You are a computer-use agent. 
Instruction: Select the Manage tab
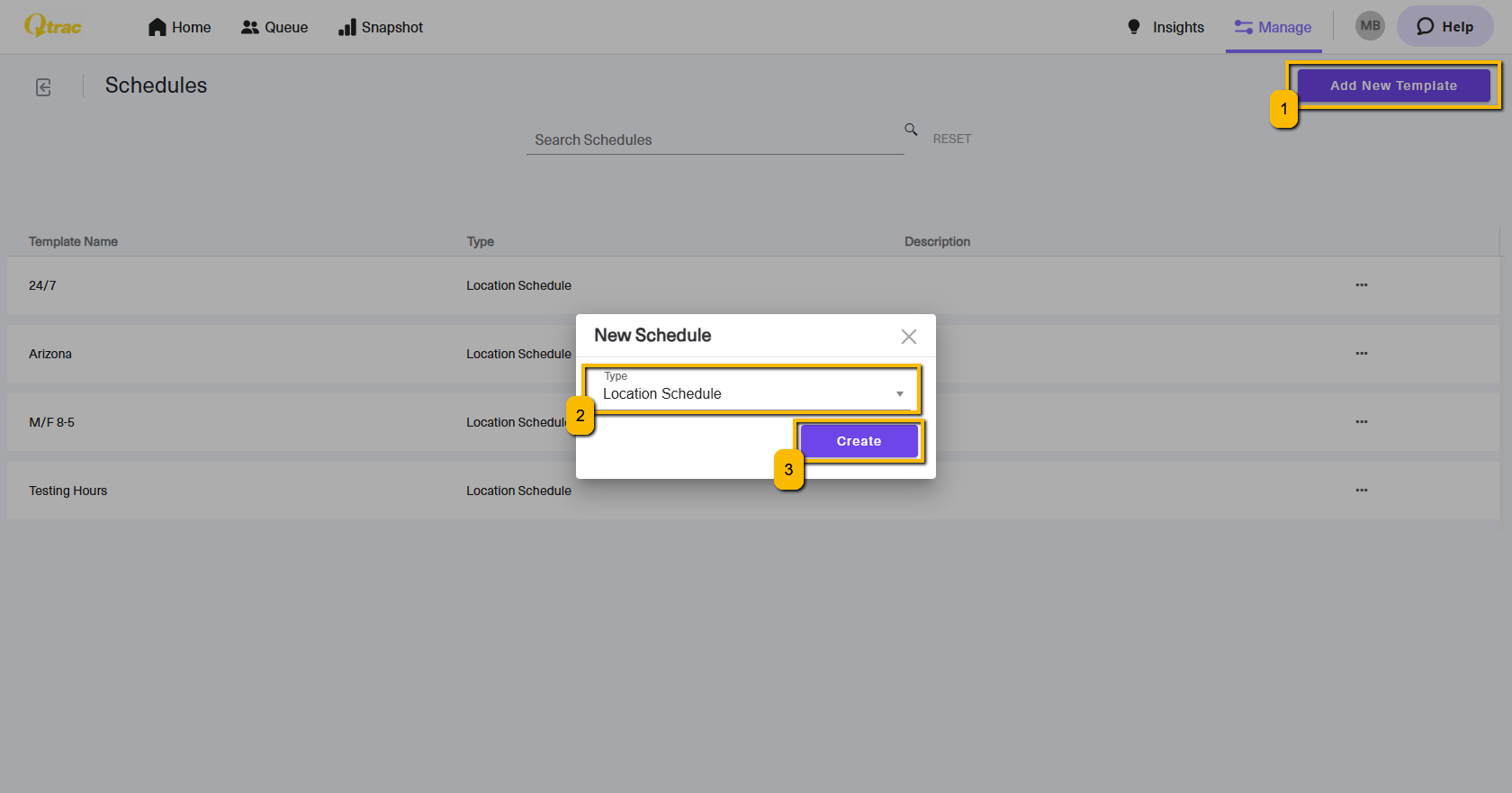tap(1273, 27)
